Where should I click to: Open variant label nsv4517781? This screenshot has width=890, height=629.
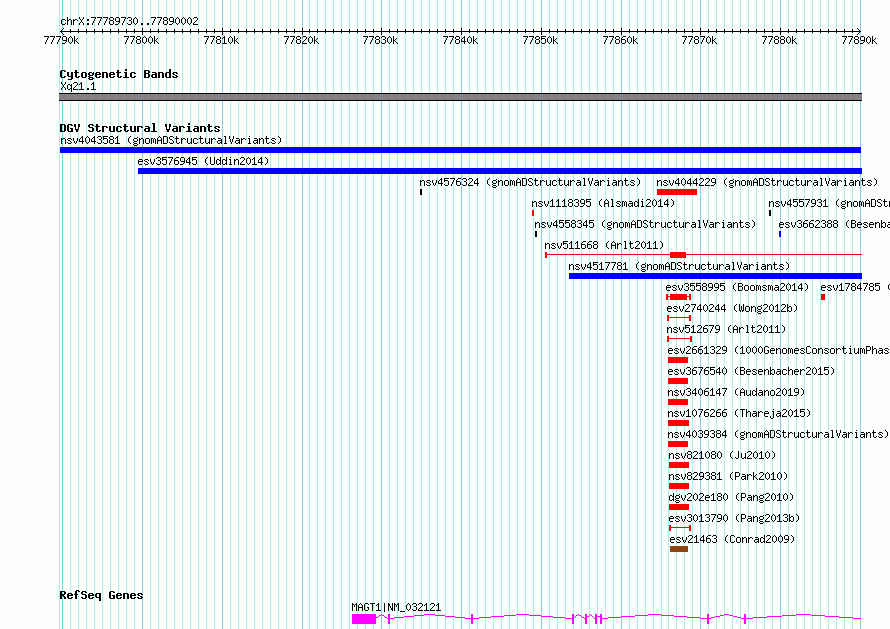click(679, 266)
